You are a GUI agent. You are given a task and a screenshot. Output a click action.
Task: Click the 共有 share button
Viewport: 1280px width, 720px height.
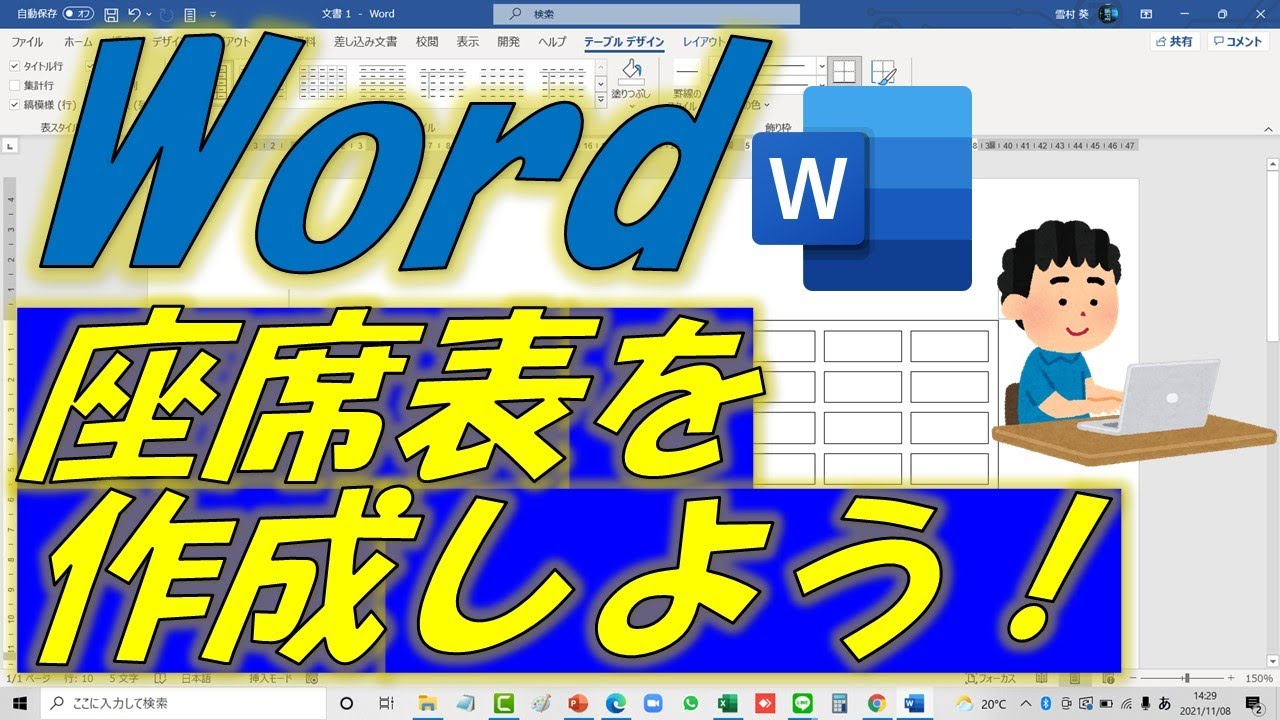1174,42
